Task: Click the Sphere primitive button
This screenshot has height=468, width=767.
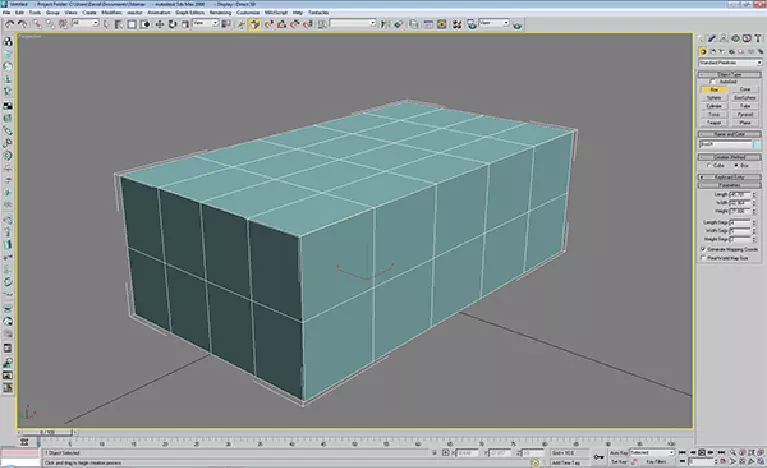Action: click(x=714, y=98)
